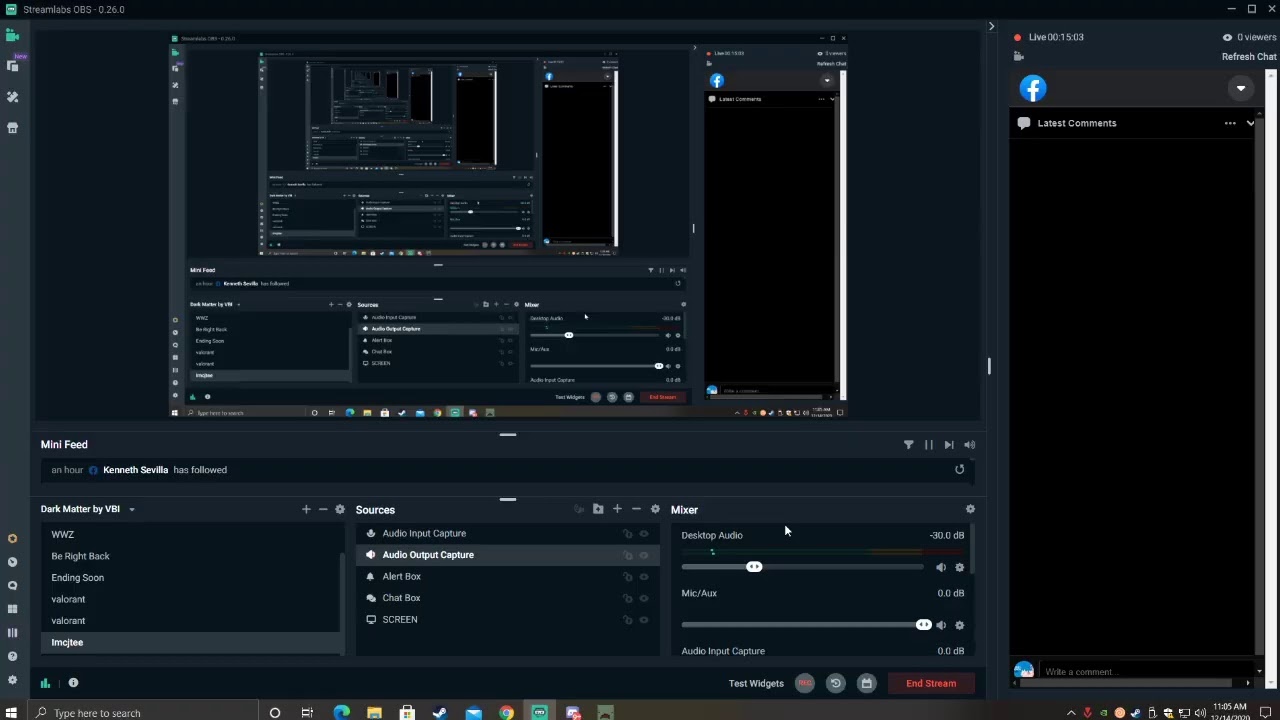Click the Facebook page icon in chat
Image resolution: width=1280 pixels, height=720 pixels.
tap(1033, 88)
